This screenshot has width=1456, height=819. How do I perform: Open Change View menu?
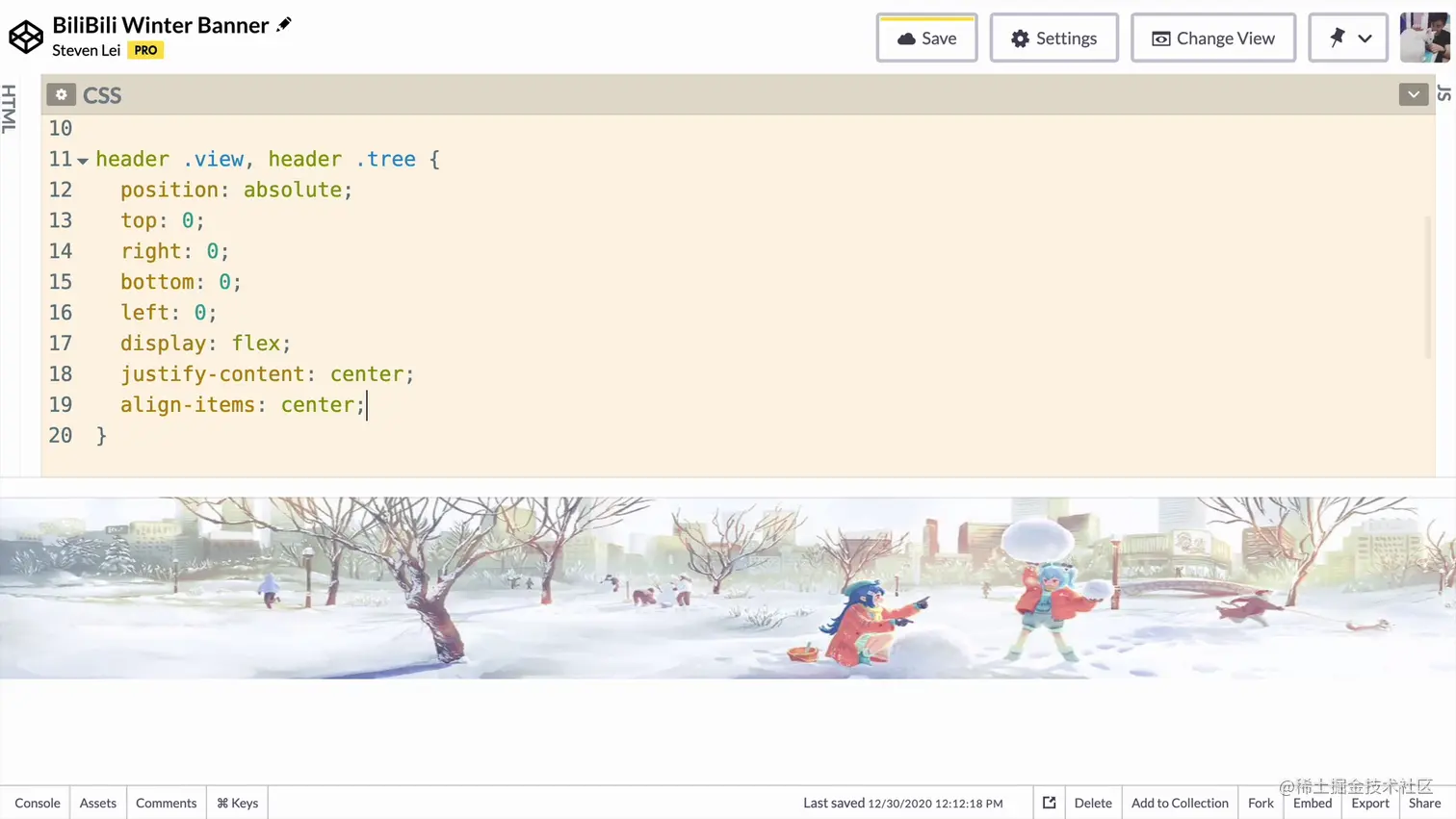(x=1212, y=38)
